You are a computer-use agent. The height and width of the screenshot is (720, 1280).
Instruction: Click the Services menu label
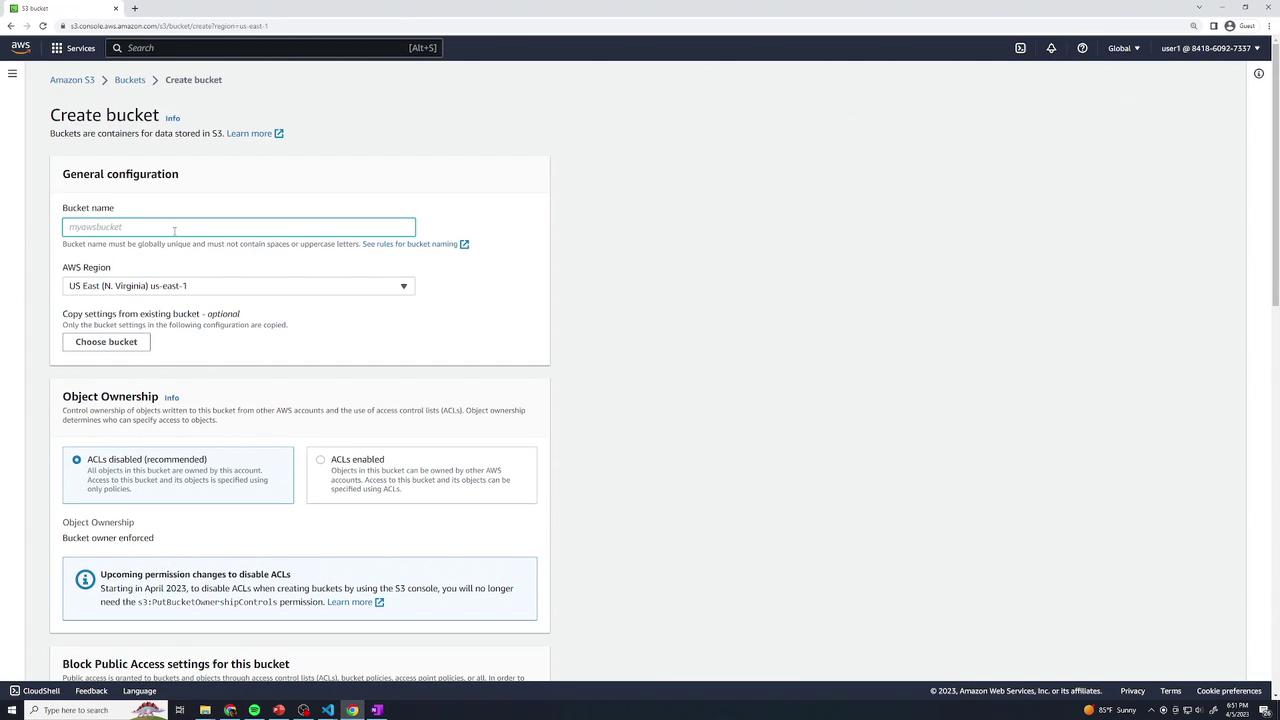point(81,48)
